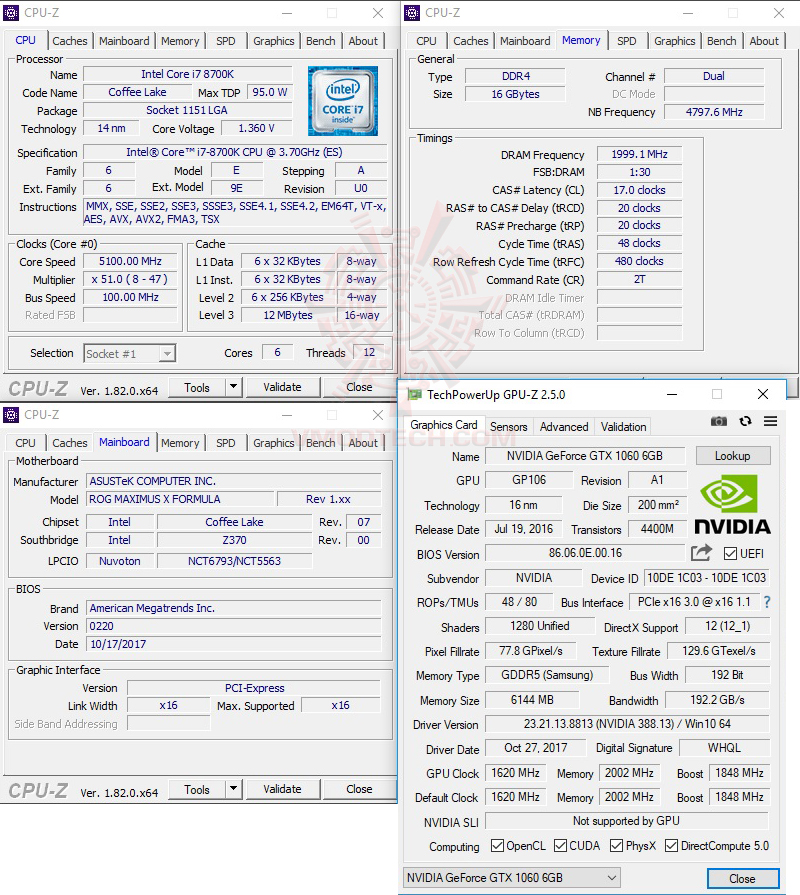The width and height of the screenshot is (800, 895).
Task: Open SPD tab in the CPU window
Action: click(225, 41)
